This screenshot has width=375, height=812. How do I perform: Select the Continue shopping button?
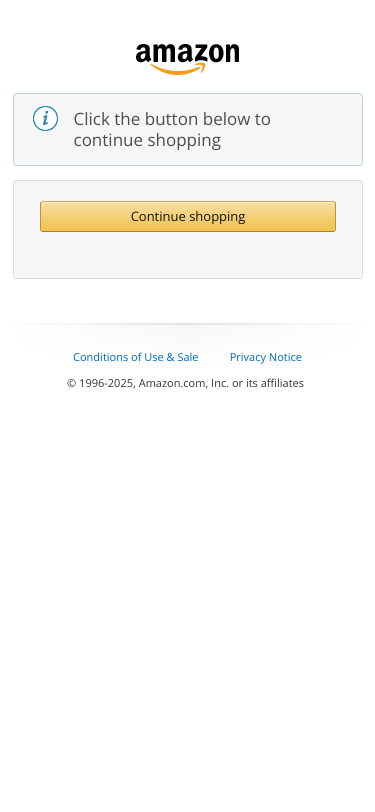point(188,216)
